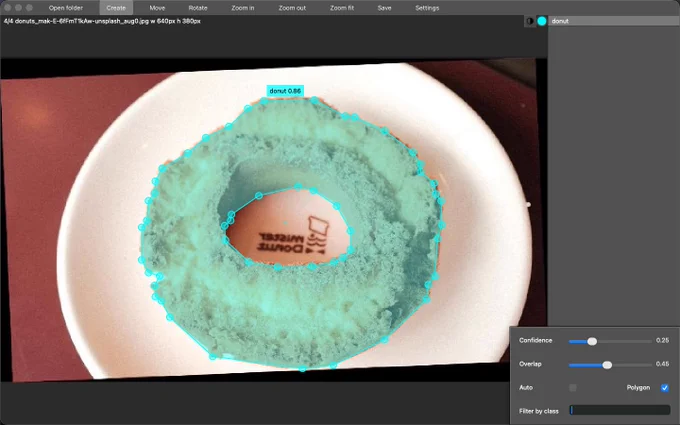Enable the Auto checkbox
Screen dimensions: 680x425
click(x=573, y=388)
